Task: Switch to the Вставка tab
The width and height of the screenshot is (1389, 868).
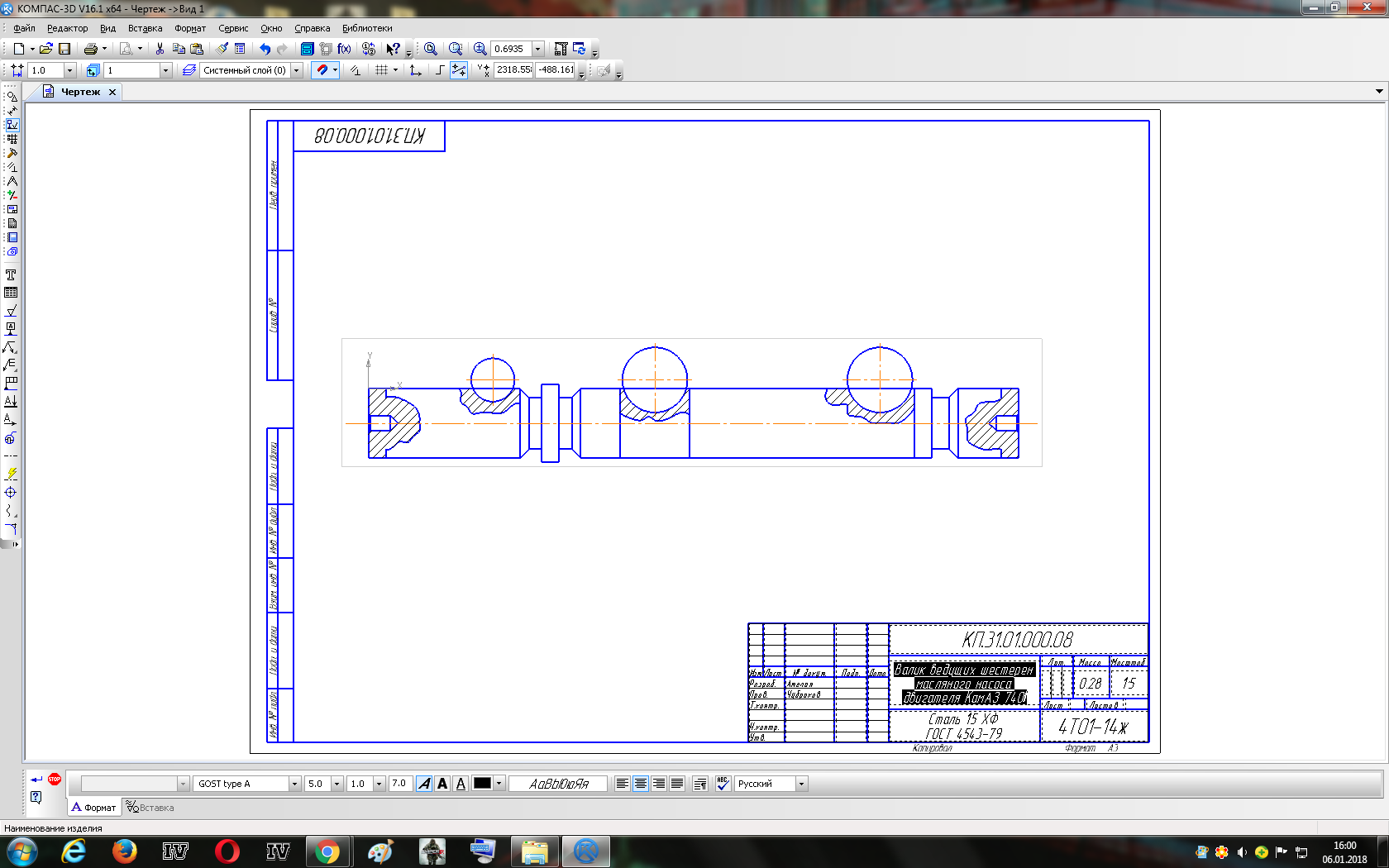Action: pos(150,808)
